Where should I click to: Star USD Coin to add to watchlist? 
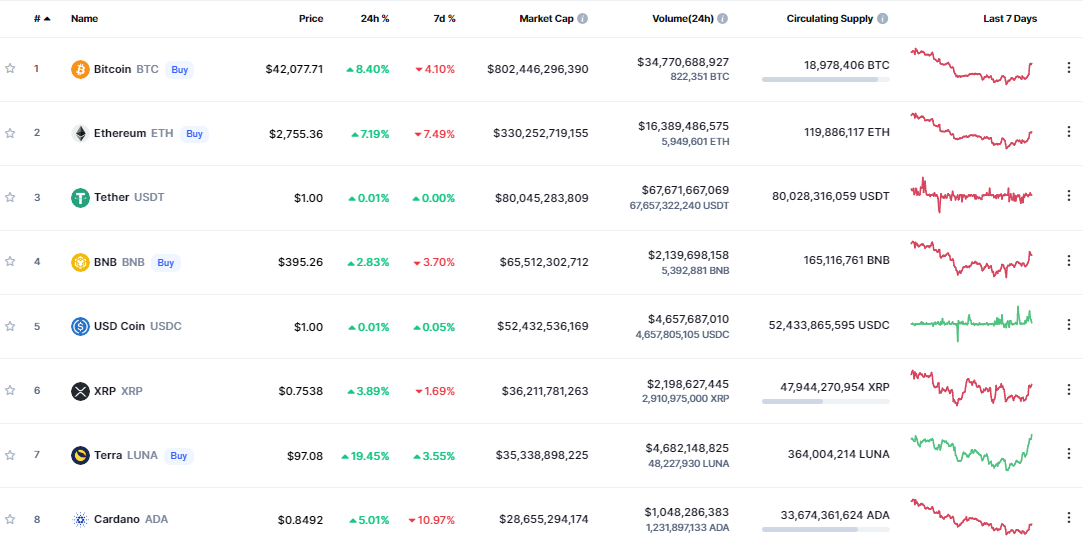10,325
